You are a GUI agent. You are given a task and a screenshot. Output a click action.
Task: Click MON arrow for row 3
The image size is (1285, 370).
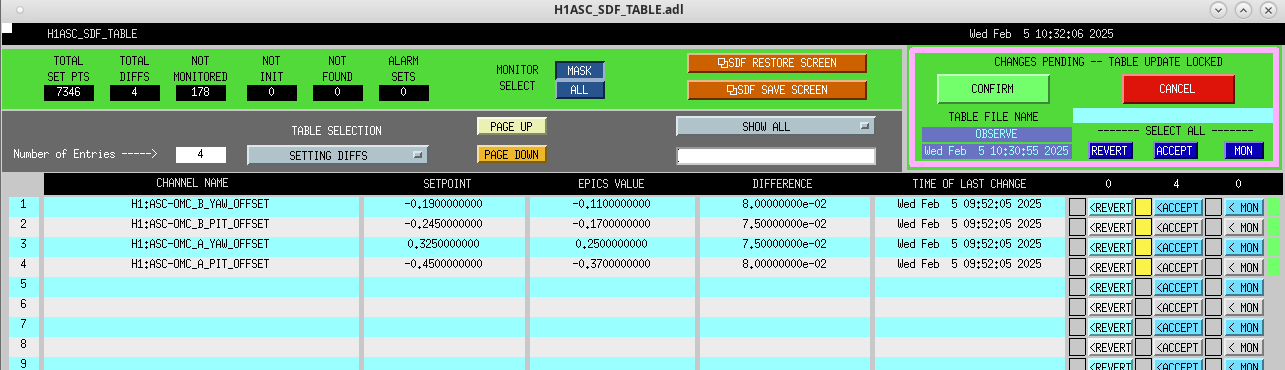coord(1244,247)
